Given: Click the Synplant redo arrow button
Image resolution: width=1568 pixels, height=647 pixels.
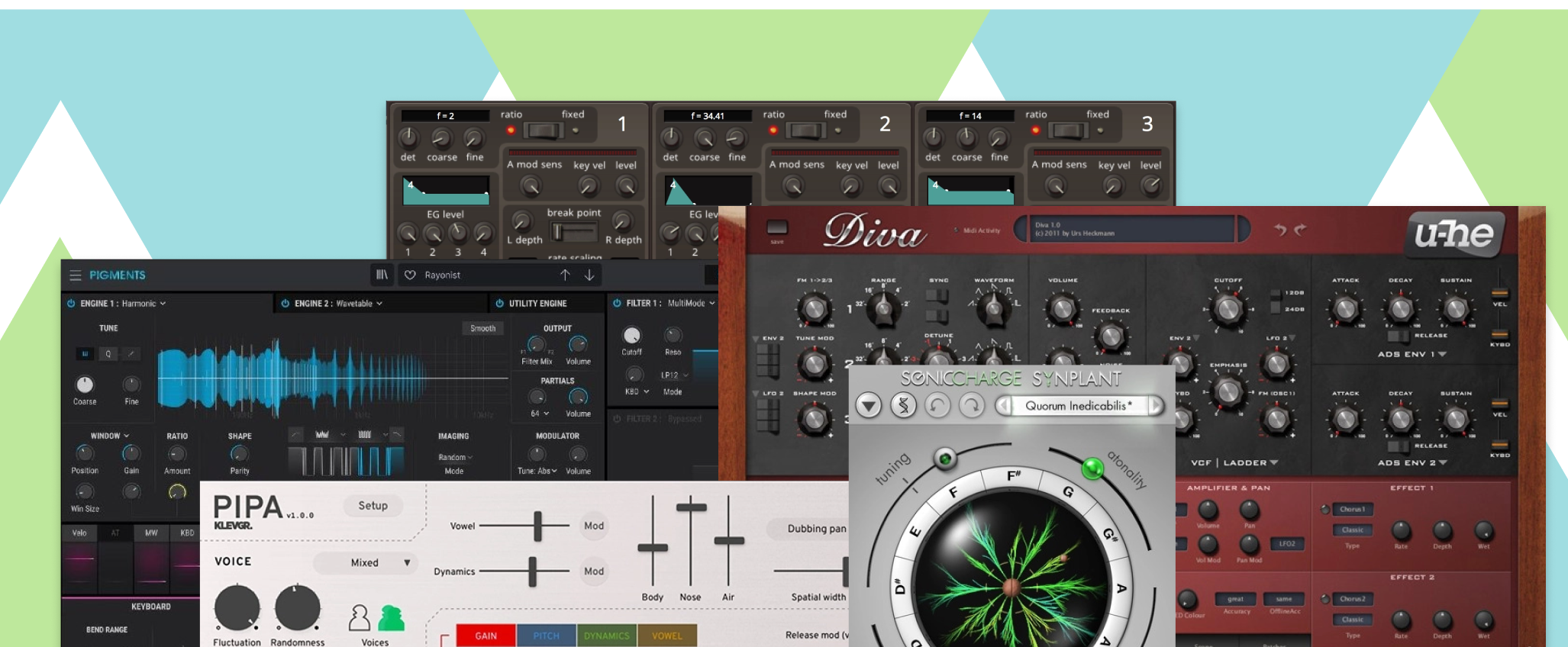Looking at the screenshot, I should pyautogui.click(x=972, y=405).
